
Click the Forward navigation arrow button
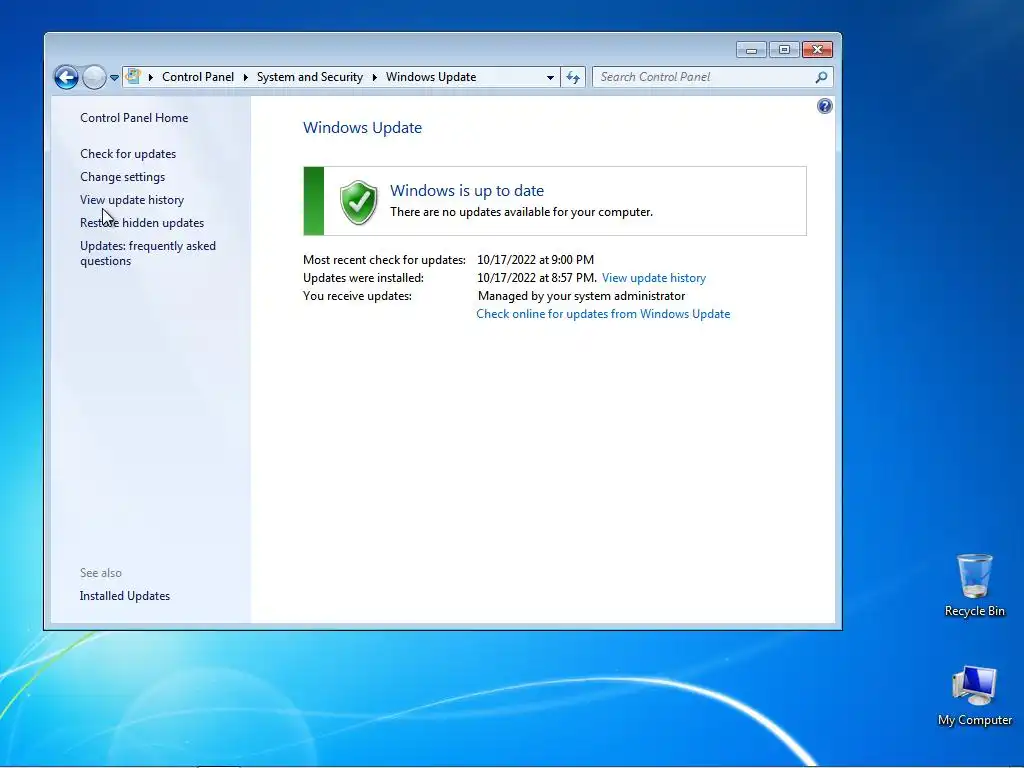click(94, 77)
